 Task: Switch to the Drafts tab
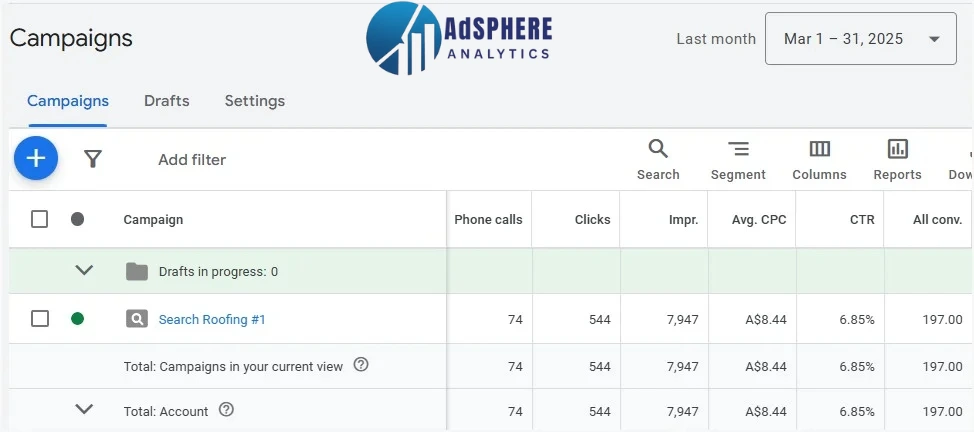[x=166, y=101]
